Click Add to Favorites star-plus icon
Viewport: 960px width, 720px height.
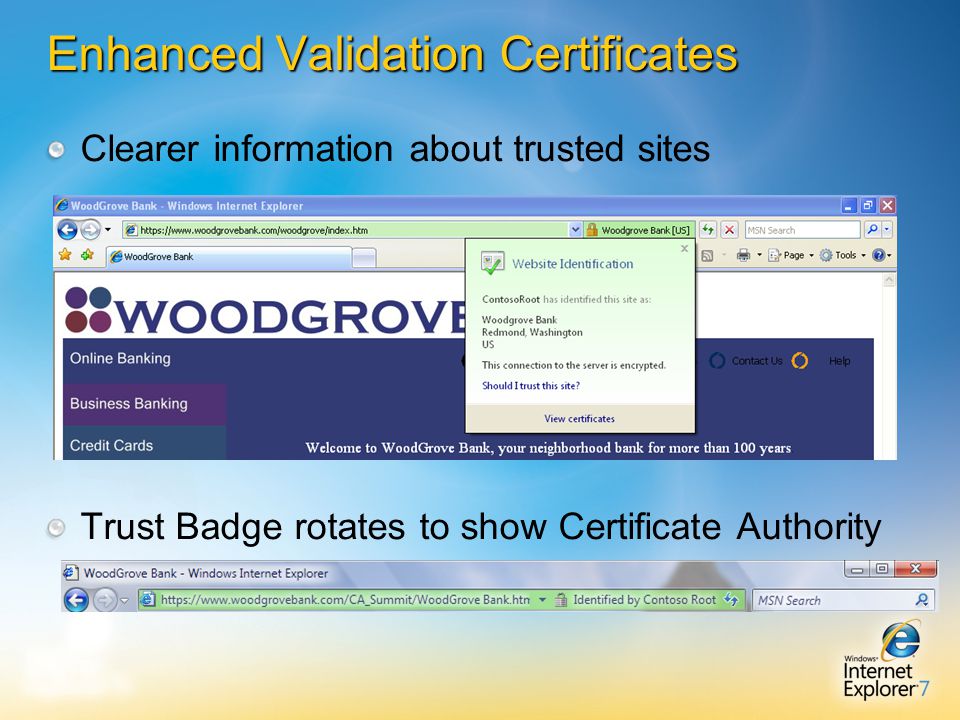87,254
